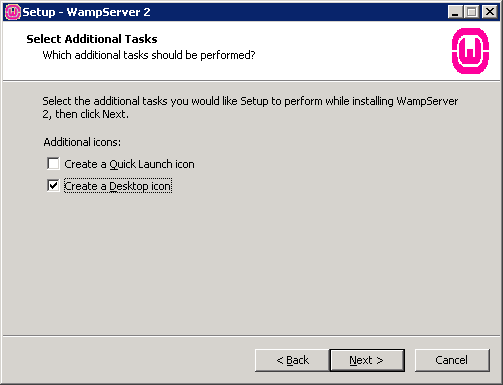Click the 'Create a Desktop icon' label text
This screenshot has height=385, width=503.
pos(118,186)
